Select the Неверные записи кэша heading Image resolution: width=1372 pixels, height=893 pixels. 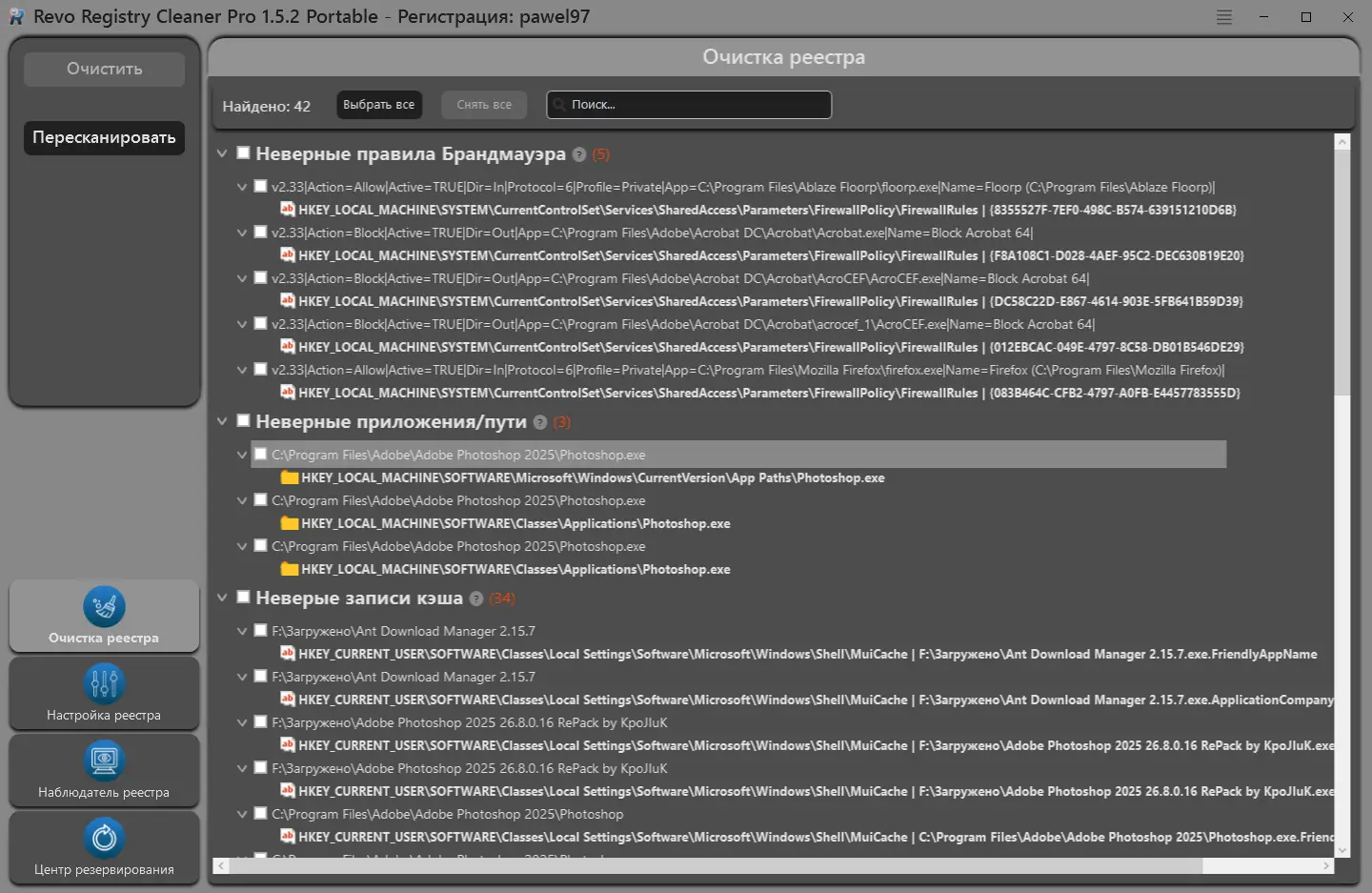(359, 598)
